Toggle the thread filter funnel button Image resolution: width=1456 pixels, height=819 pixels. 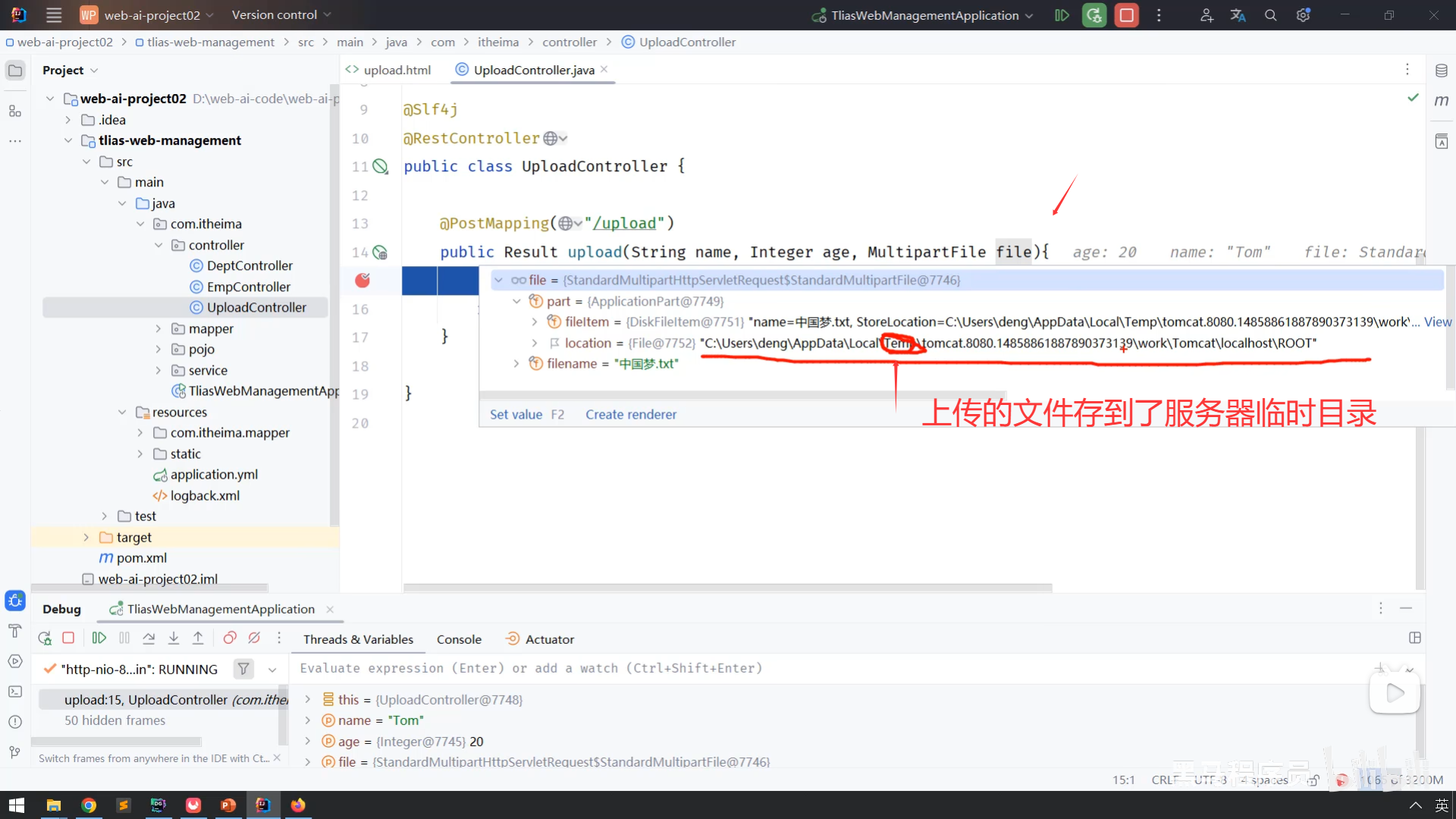click(243, 669)
